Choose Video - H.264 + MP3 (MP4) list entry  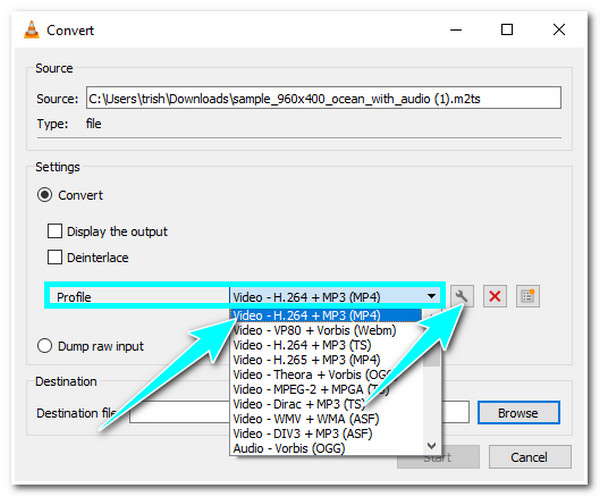326,316
